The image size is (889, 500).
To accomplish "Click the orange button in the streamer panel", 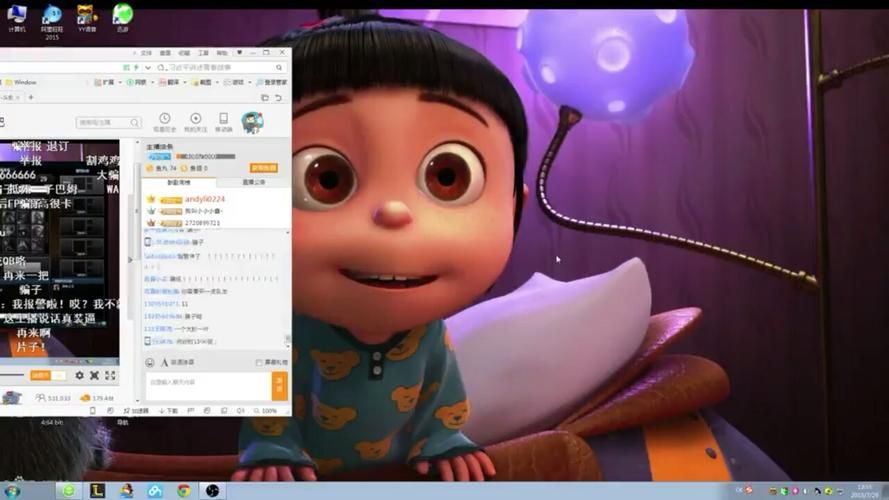I will 264,168.
